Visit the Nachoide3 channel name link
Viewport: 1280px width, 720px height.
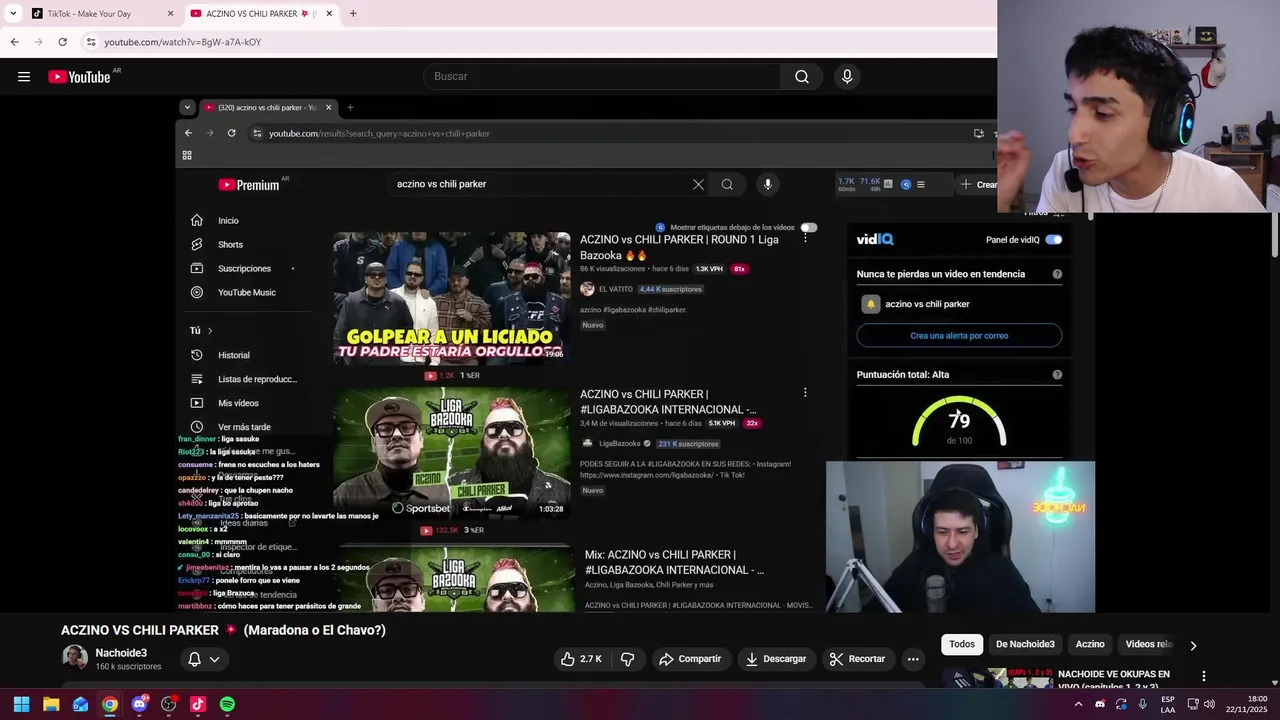click(x=121, y=653)
